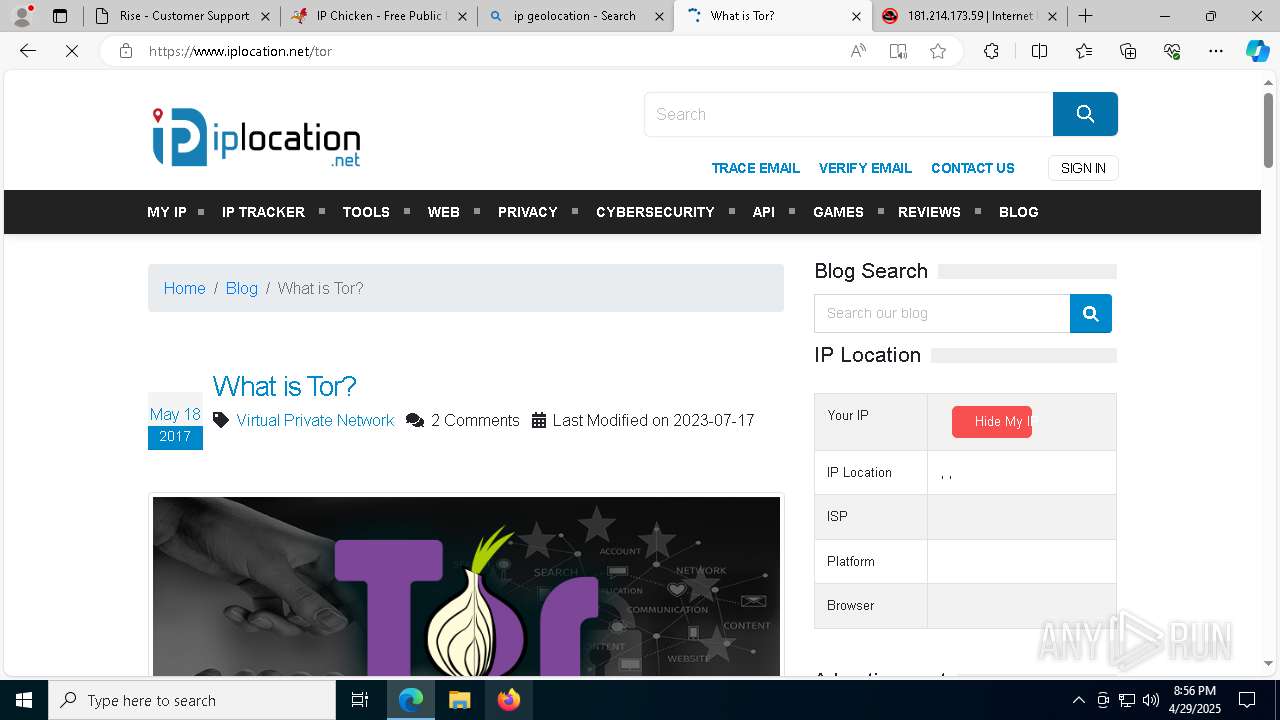Show hidden tray icons chevron
This screenshot has height=720, width=1280.
coord(1078,700)
